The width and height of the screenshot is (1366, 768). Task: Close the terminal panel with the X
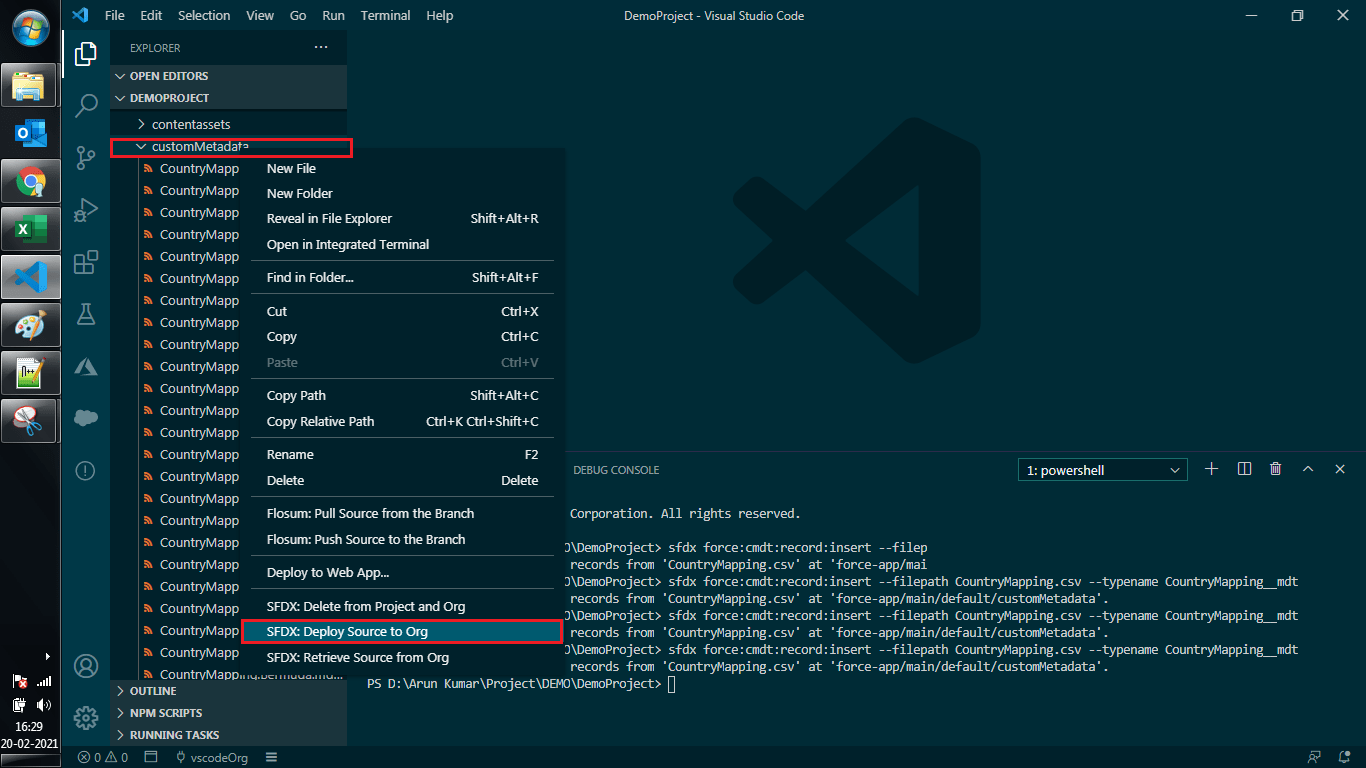(x=1340, y=469)
